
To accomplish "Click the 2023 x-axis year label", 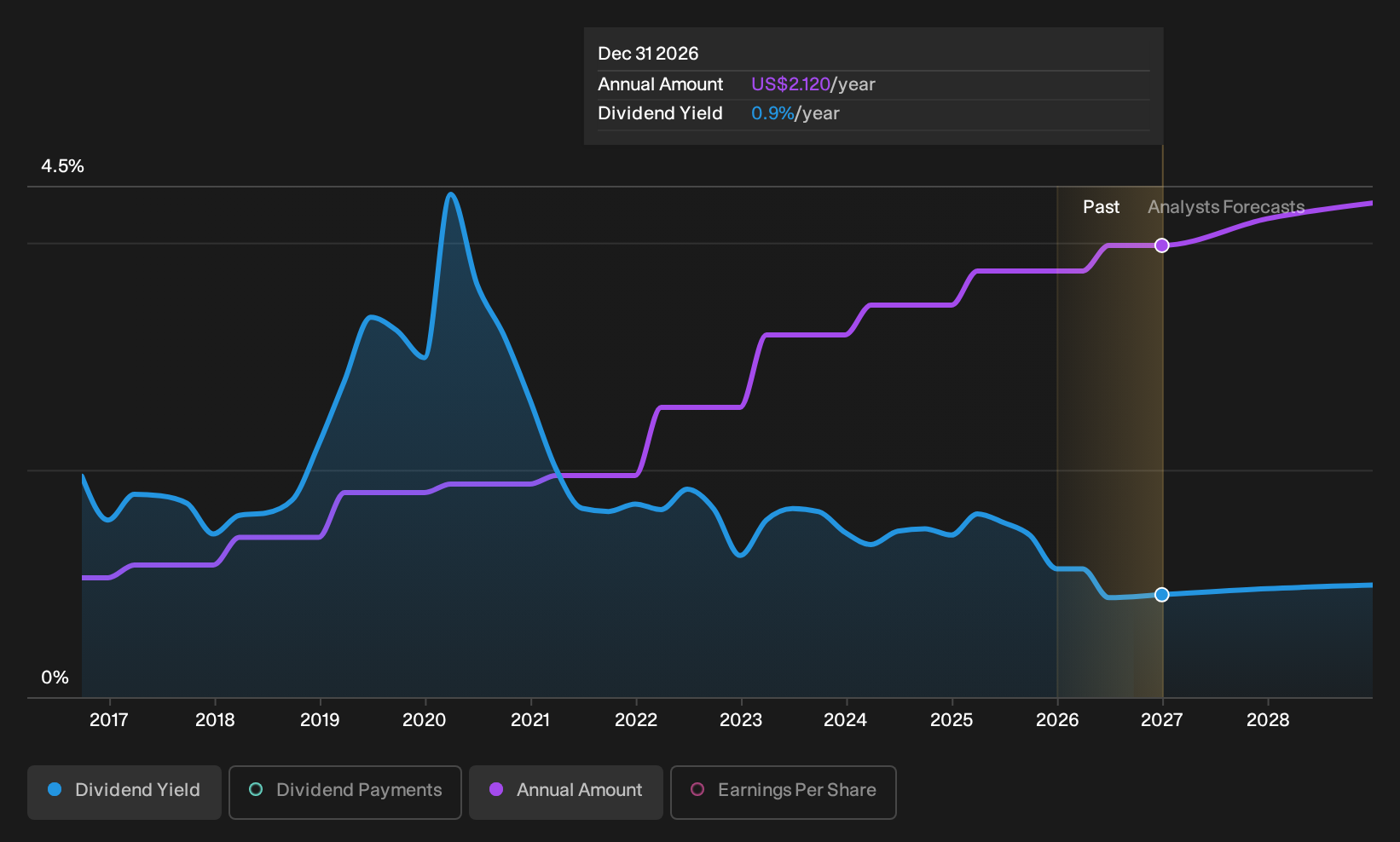I will (741, 720).
